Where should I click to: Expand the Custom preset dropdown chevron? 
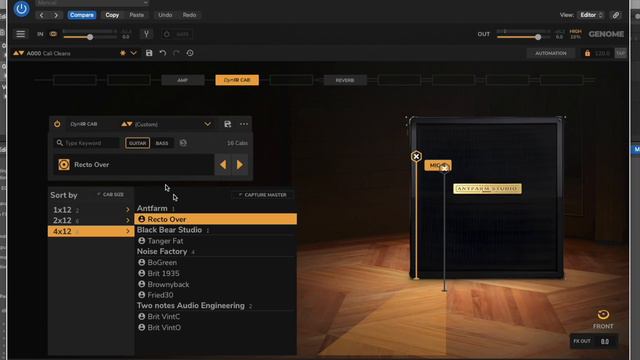pyautogui.click(x=207, y=124)
